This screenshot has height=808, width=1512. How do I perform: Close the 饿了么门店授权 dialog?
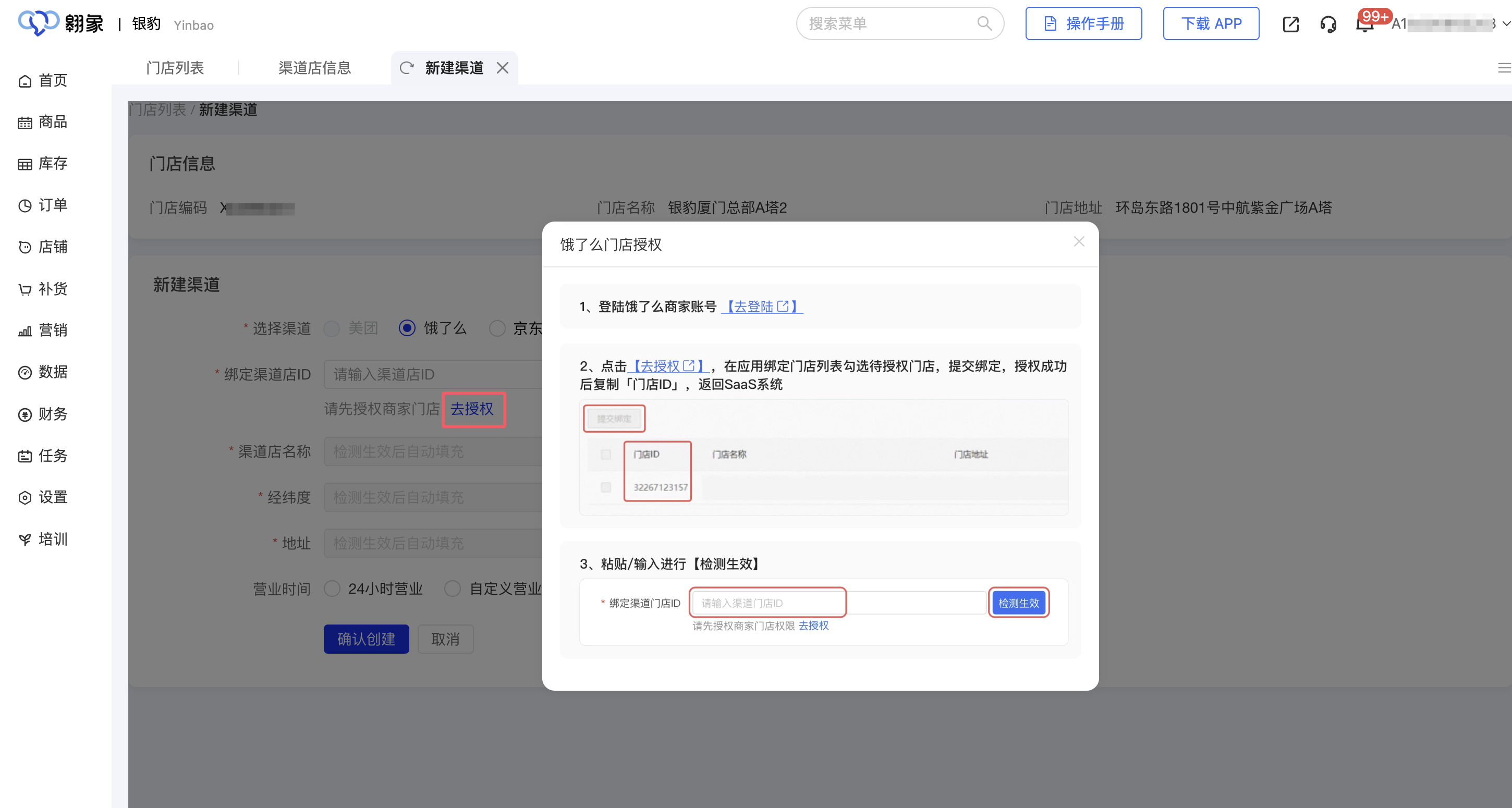click(x=1079, y=242)
